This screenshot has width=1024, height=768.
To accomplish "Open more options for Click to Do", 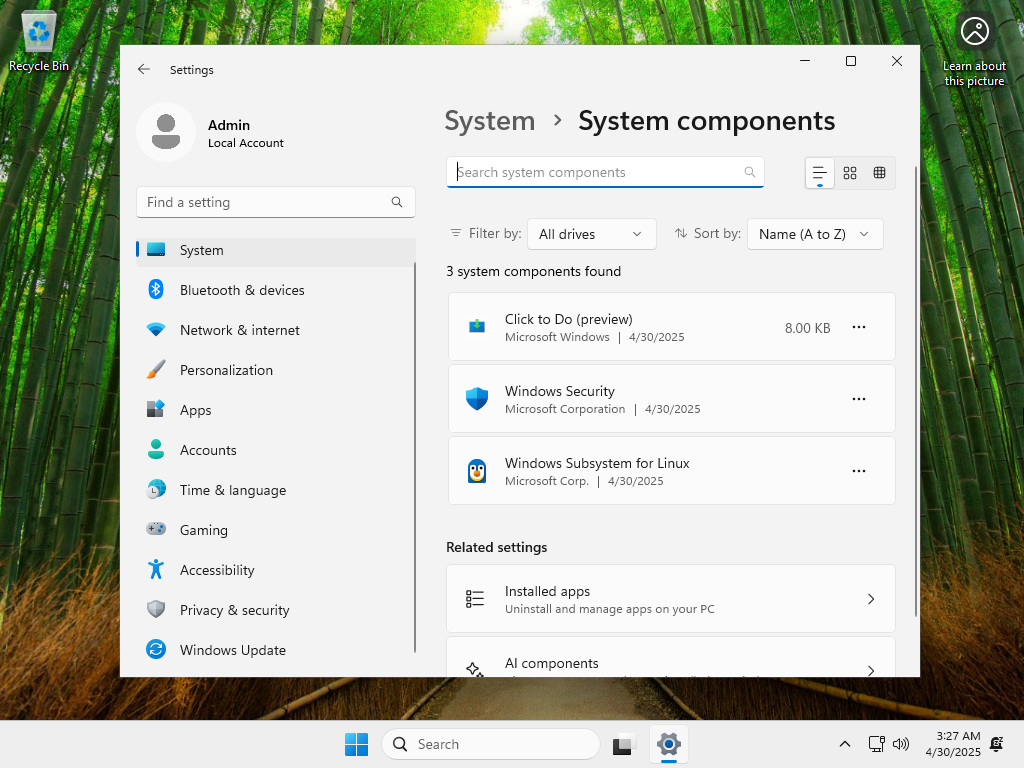I will click(x=858, y=327).
